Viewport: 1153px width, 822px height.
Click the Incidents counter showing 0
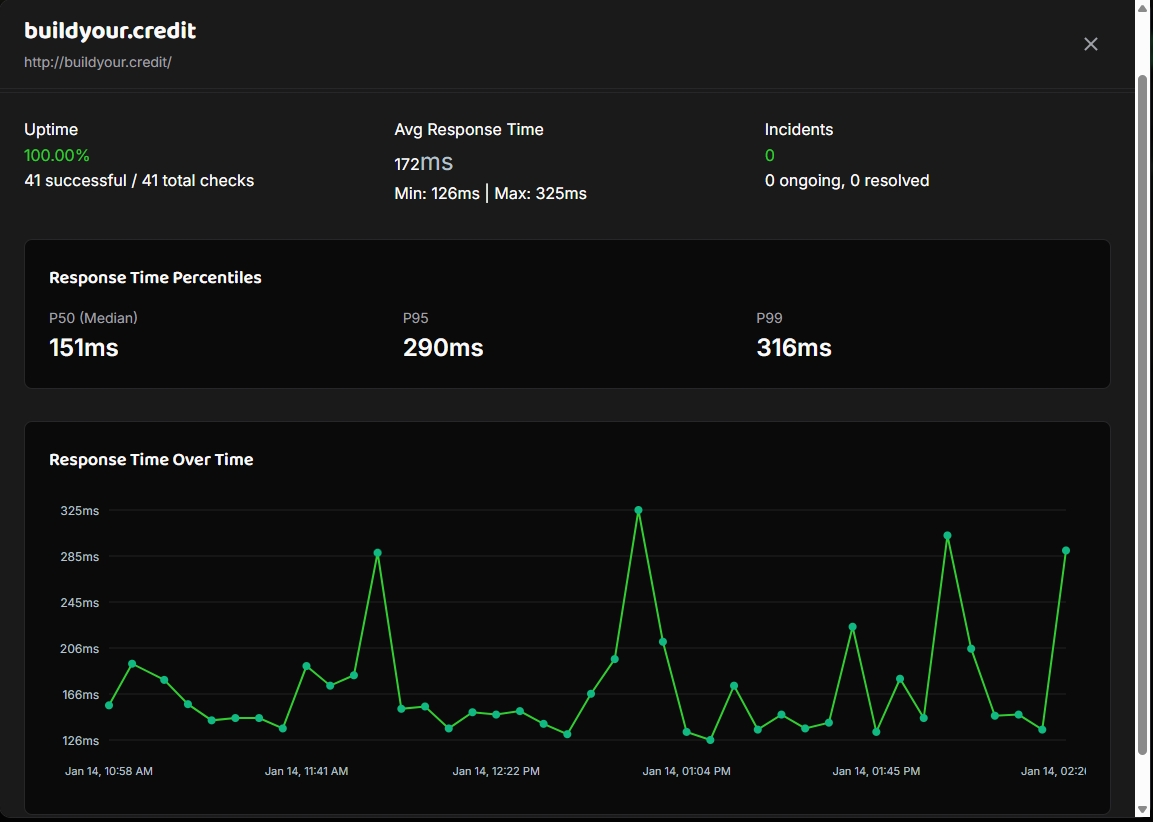point(769,155)
